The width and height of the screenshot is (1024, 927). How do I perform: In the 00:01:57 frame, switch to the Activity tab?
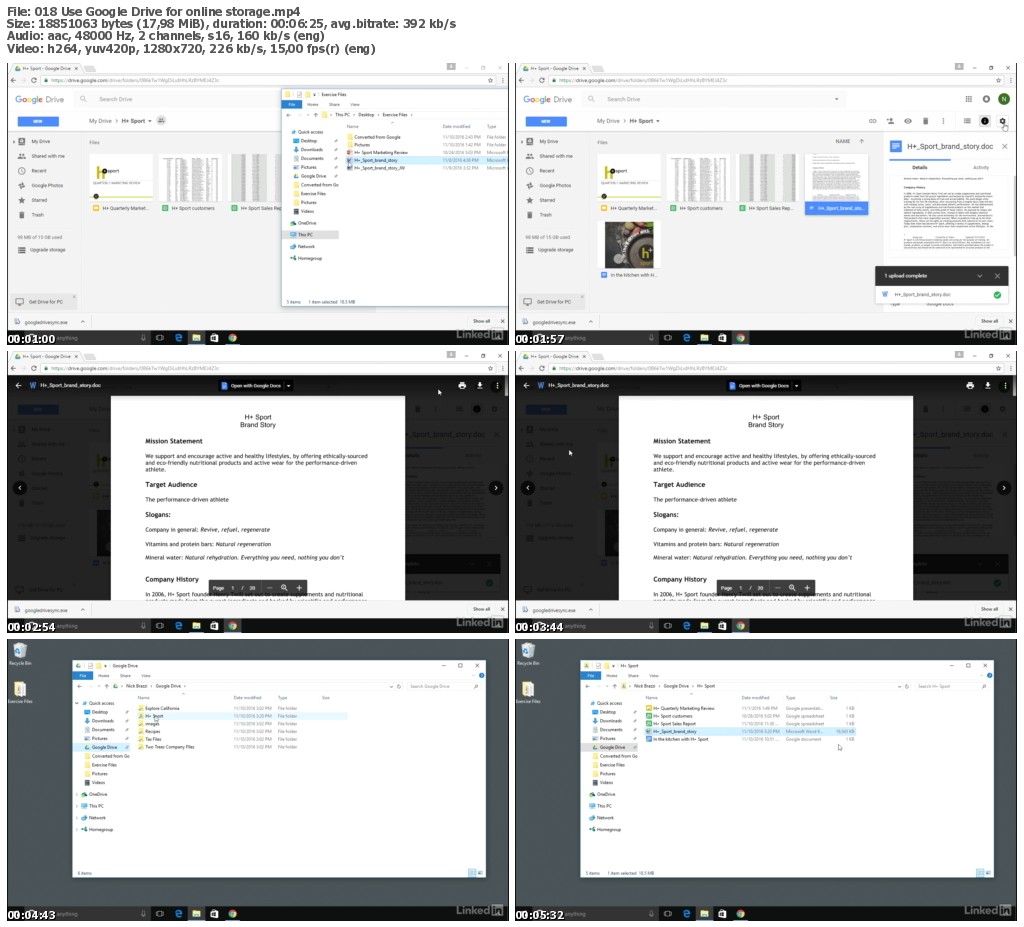[x=981, y=168]
